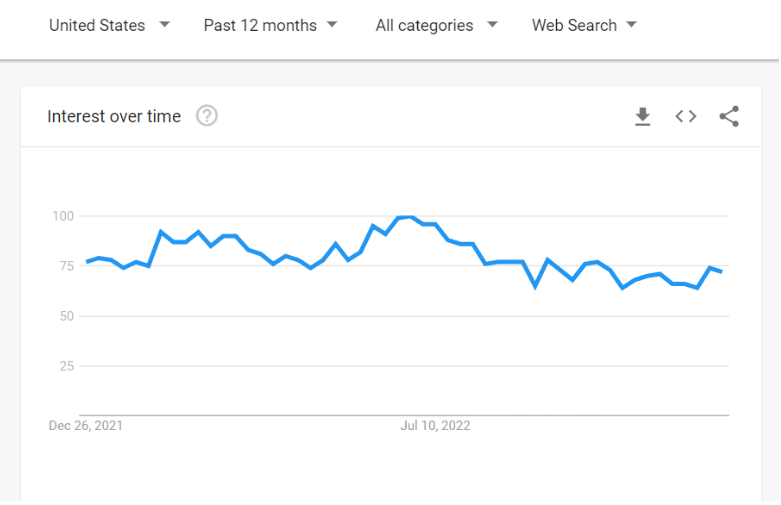Click the last data point of the line
Screen dimensions: 781x505
tap(722, 271)
